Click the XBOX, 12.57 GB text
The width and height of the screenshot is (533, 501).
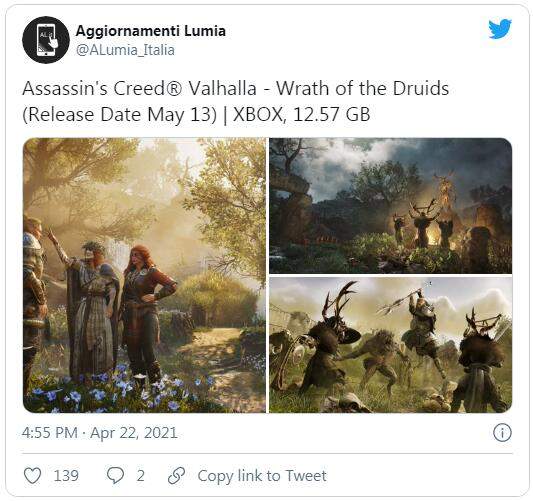coord(302,114)
